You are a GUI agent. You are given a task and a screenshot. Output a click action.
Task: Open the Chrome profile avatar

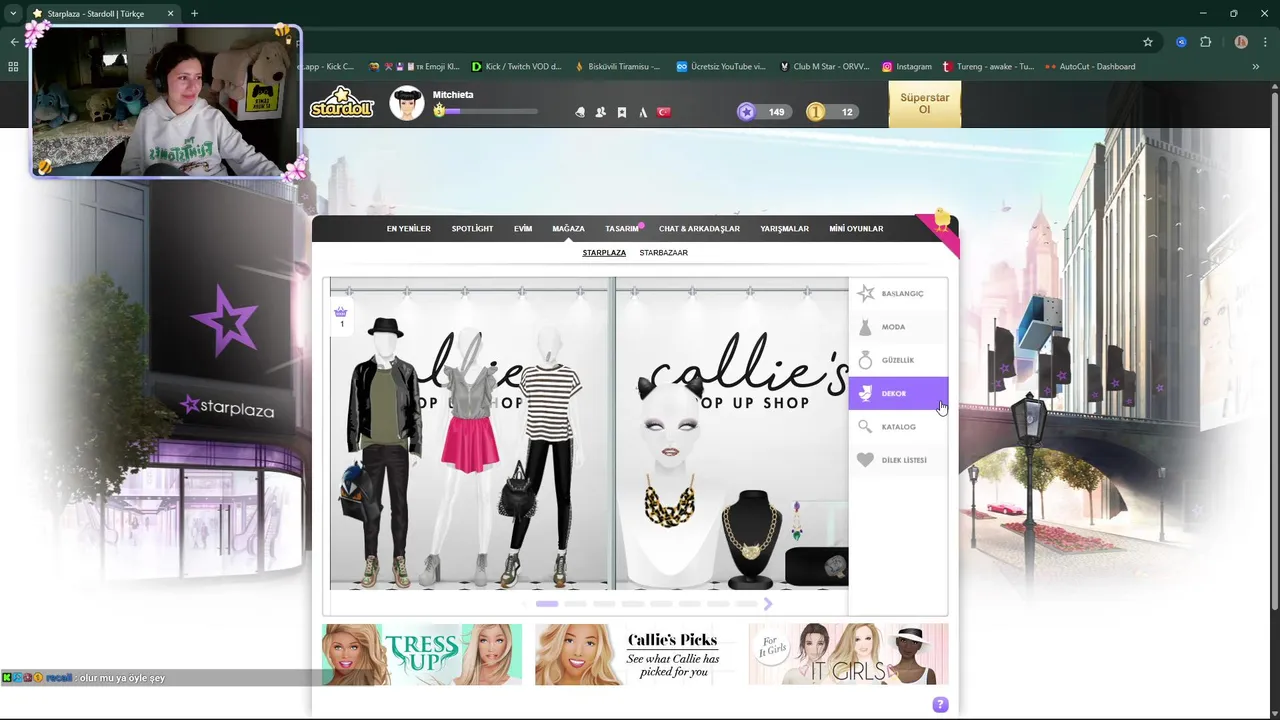pyautogui.click(x=1241, y=42)
